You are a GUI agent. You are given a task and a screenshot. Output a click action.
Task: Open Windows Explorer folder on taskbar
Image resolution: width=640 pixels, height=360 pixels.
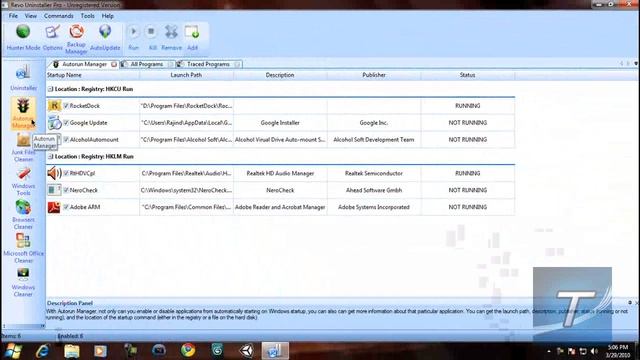click(71, 351)
